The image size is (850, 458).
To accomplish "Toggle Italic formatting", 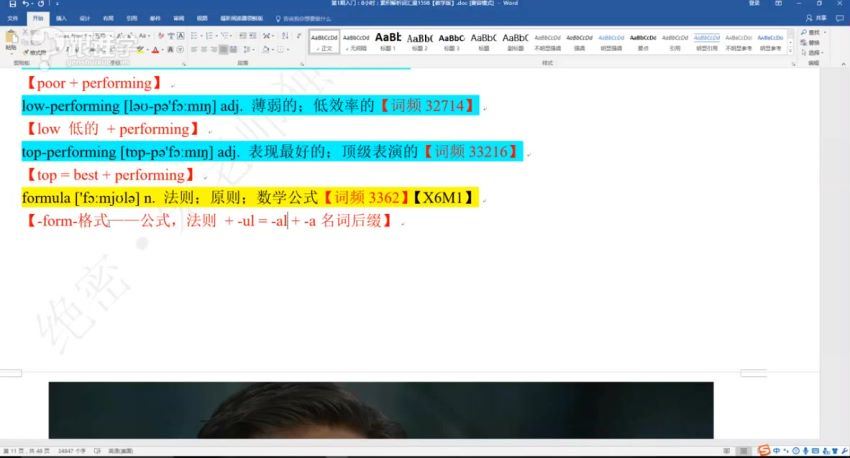I will pyautogui.click(x=68, y=50).
